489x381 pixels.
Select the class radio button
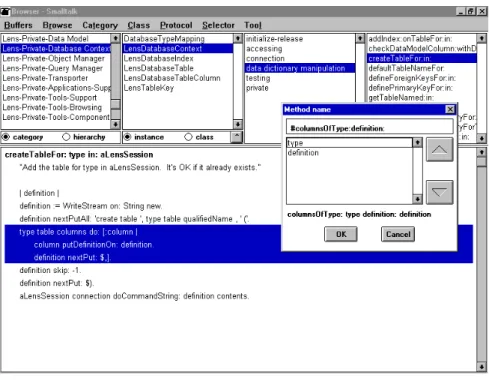[x=188, y=137]
